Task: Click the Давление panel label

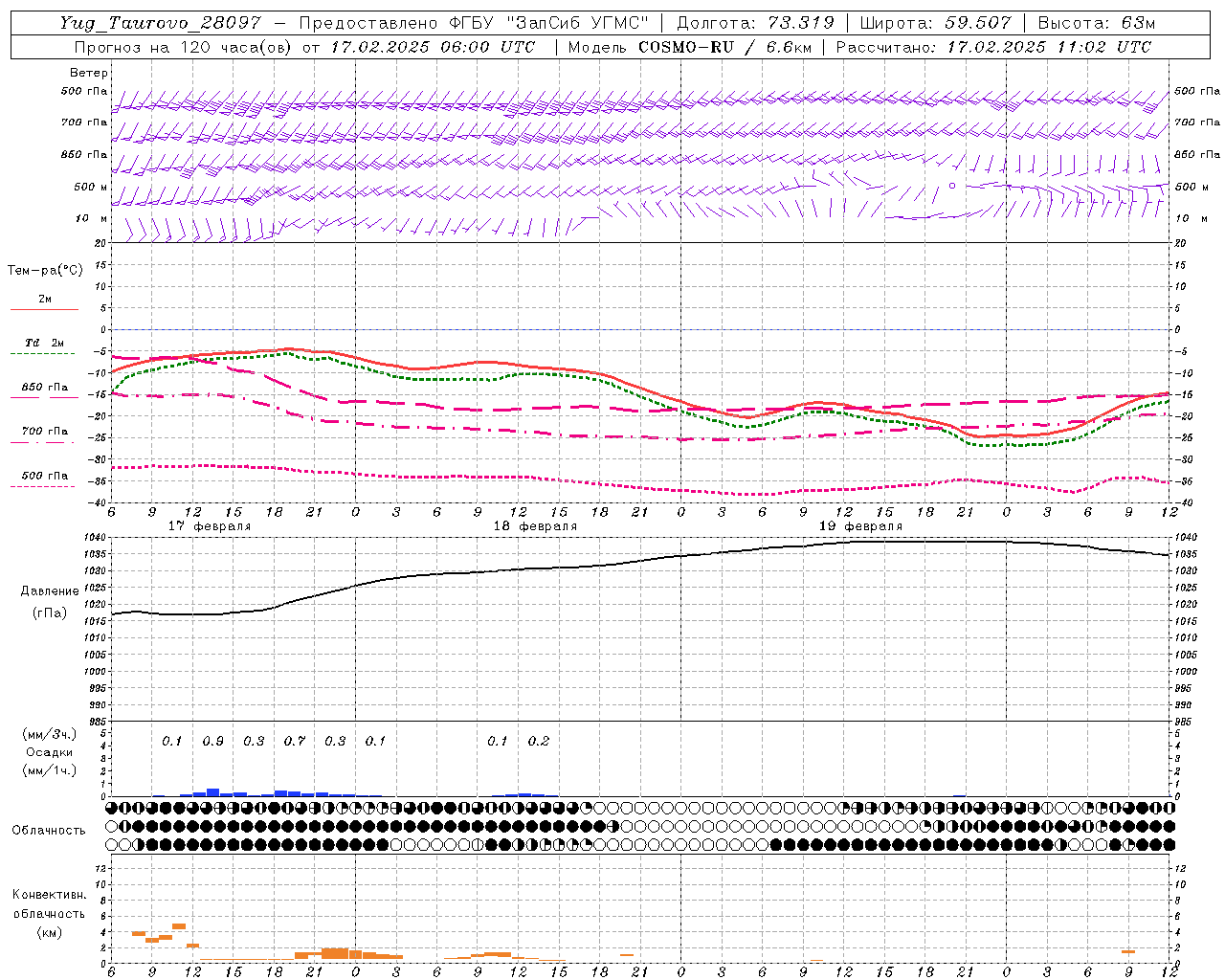Action: [50, 591]
